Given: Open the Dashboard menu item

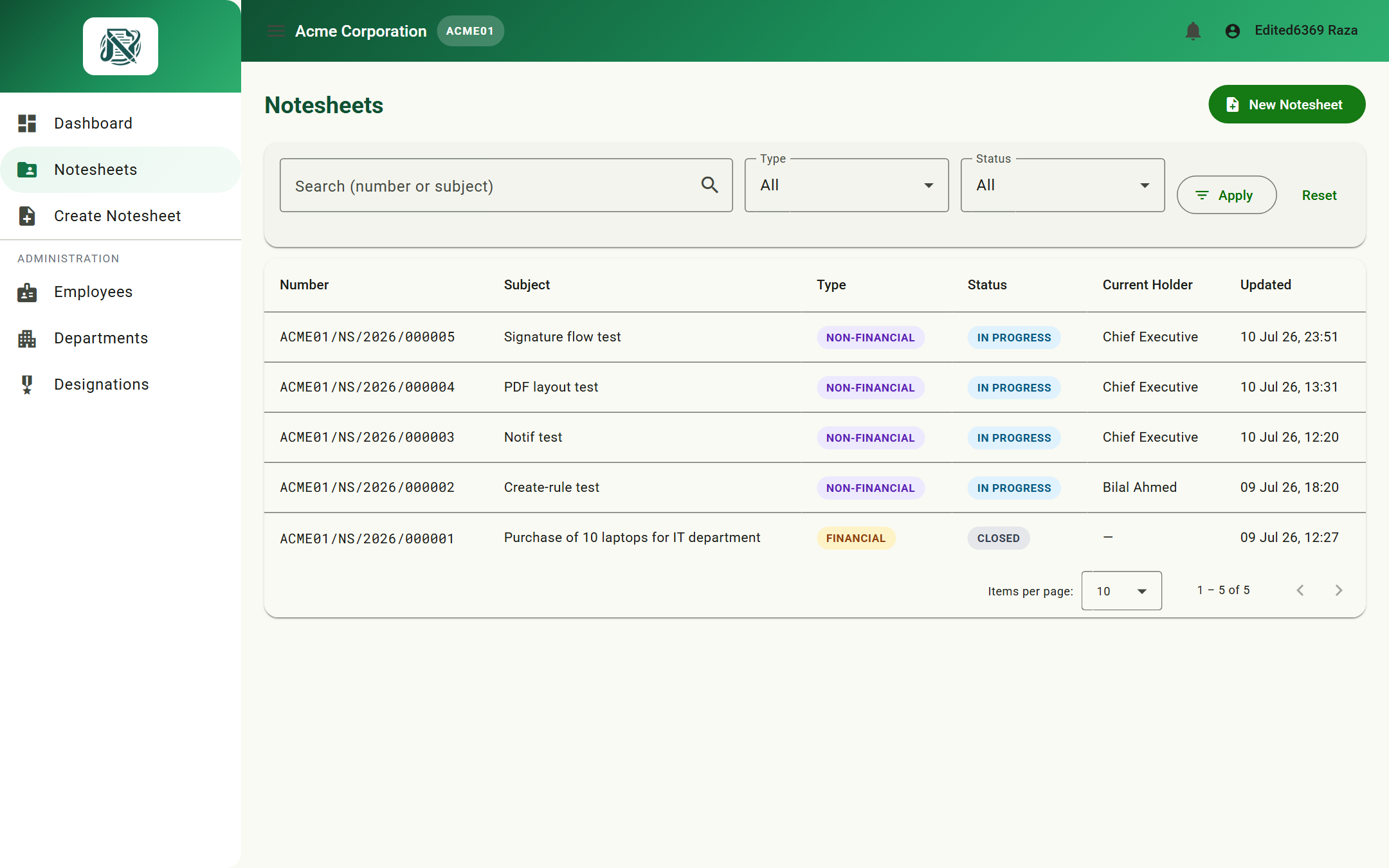Looking at the screenshot, I should (x=120, y=123).
